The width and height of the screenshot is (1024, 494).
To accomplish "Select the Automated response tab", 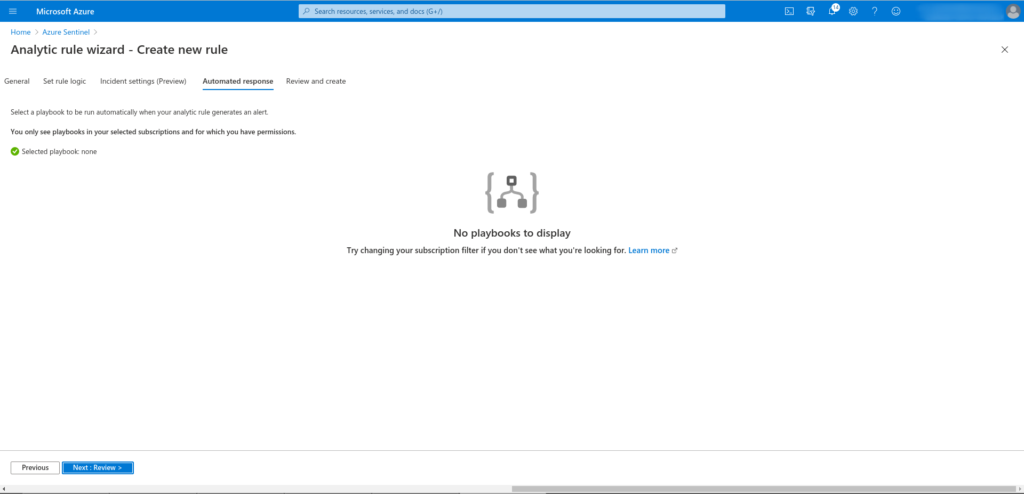I will coord(238,82).
